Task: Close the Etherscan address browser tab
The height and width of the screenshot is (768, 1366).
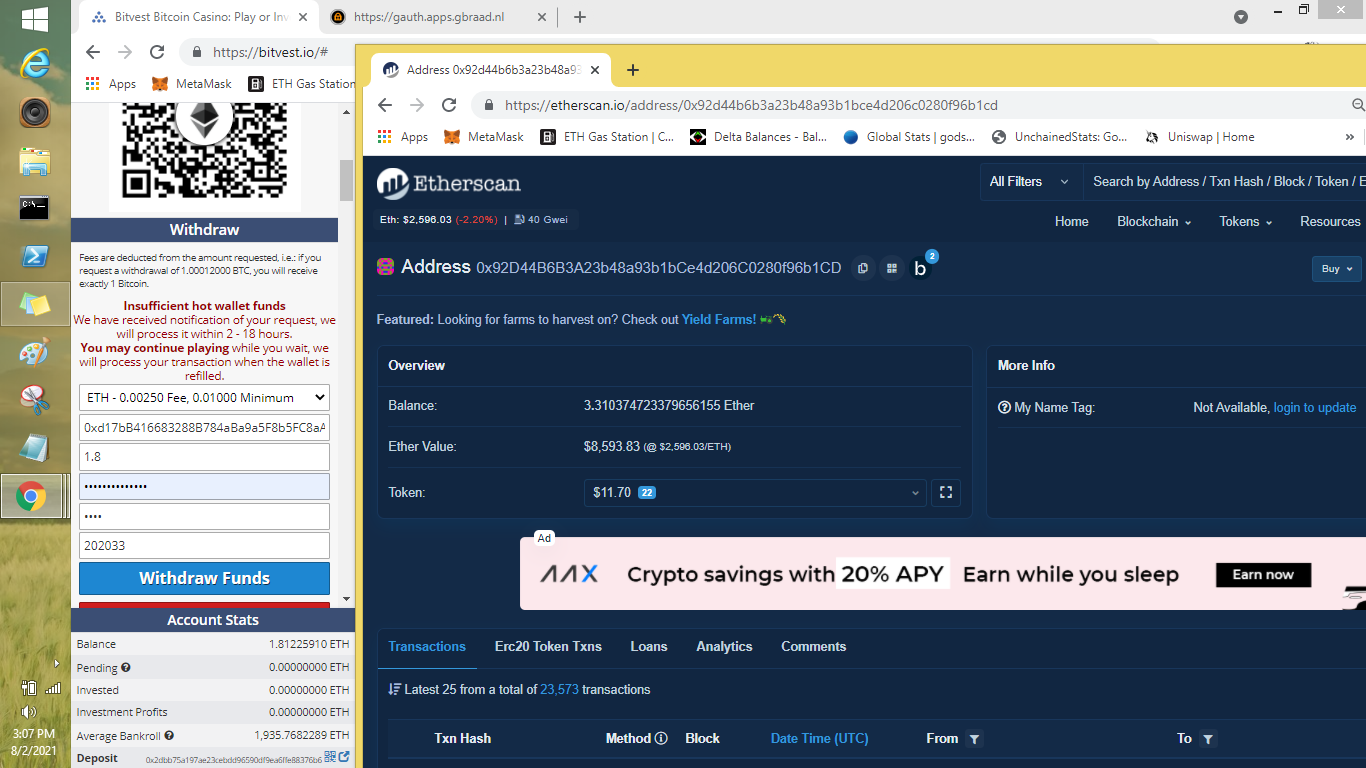Action: 595,70
